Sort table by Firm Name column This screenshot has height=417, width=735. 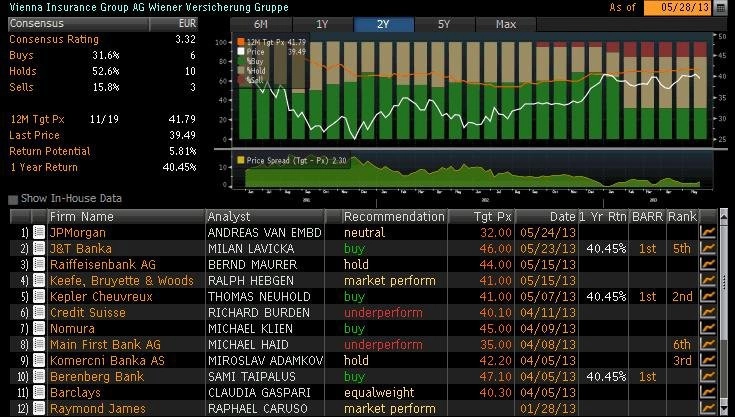click(x=126, y=216)
